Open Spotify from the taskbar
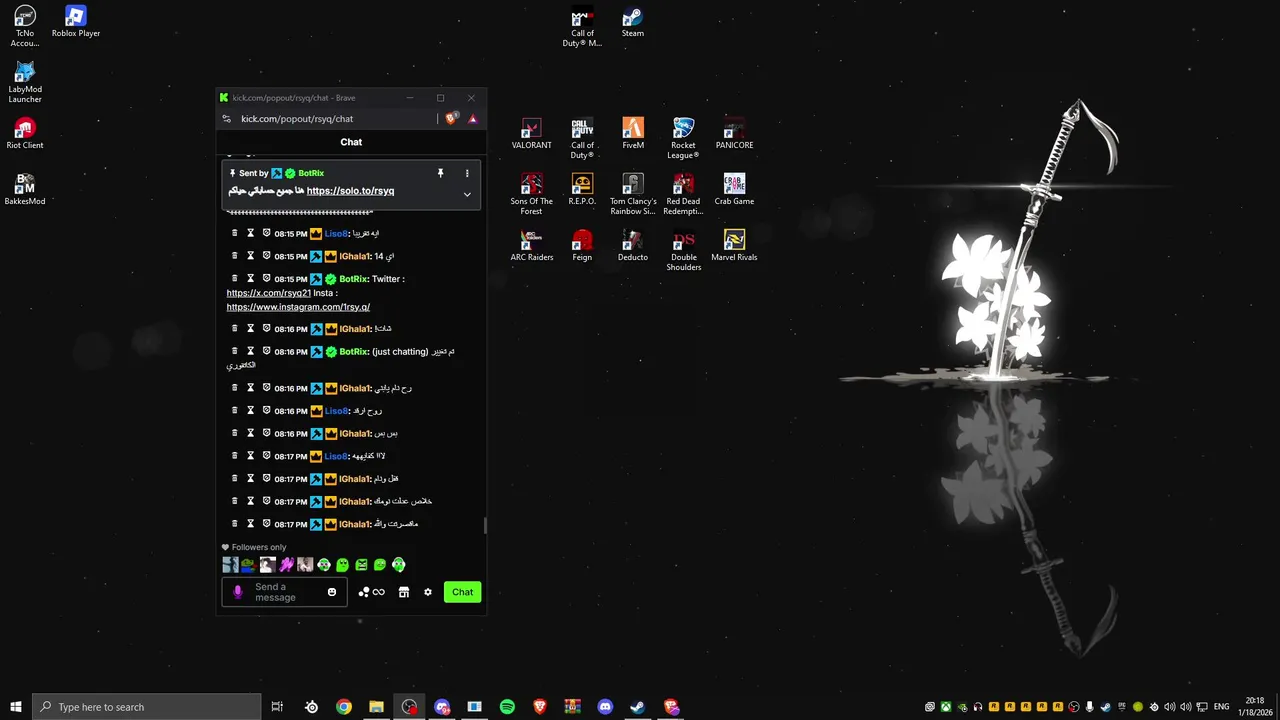 507,707
